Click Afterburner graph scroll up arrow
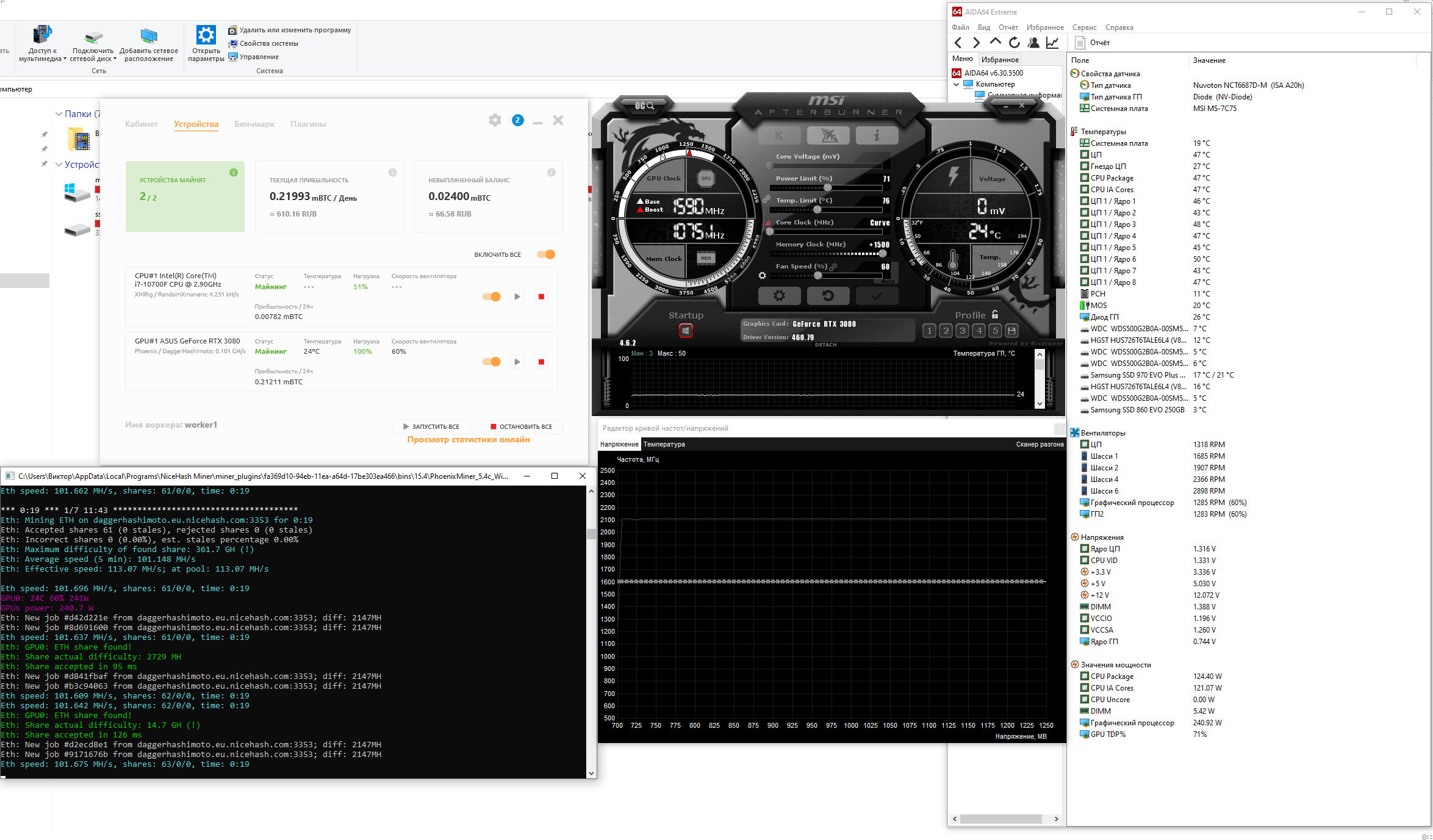The width and height of the screenshot is (1433, 840). point(1040,354)
